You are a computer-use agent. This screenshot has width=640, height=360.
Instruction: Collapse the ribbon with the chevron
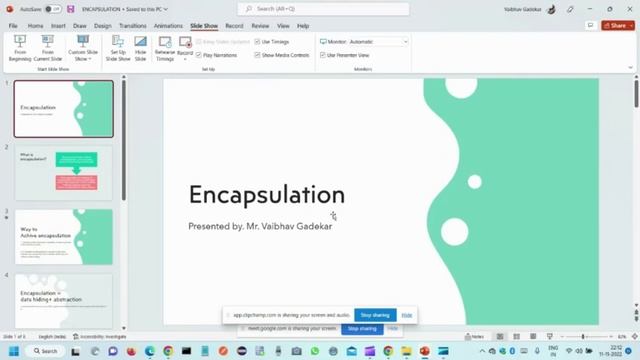[630, 68]
